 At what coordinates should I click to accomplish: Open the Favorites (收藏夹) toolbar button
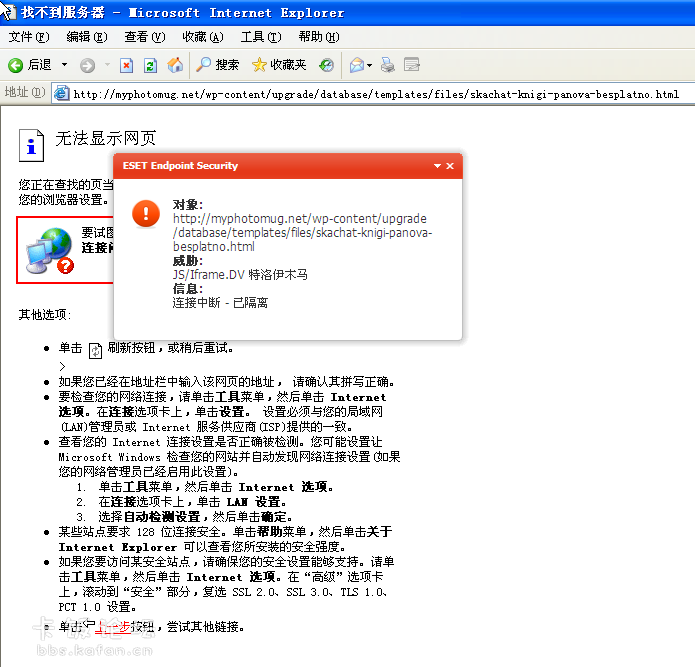point(279,65)
